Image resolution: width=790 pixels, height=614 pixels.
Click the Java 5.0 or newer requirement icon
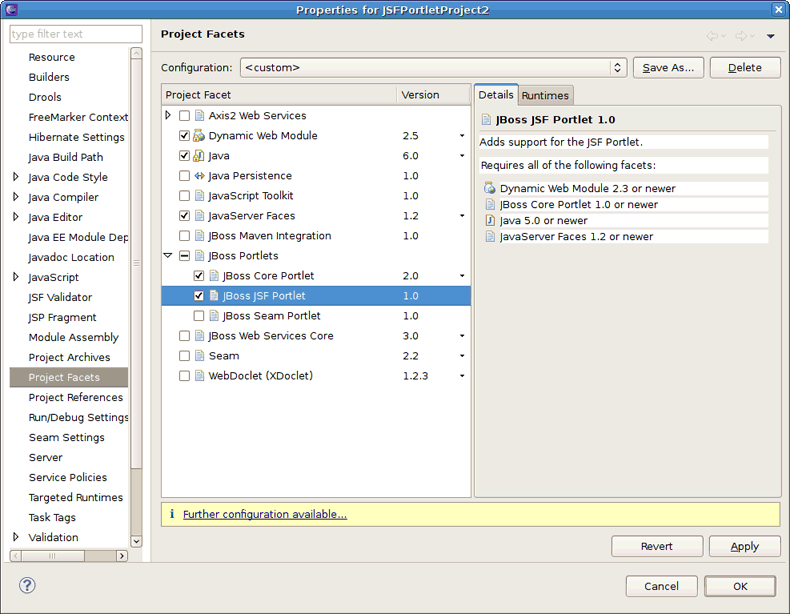(x=490, y=221)
